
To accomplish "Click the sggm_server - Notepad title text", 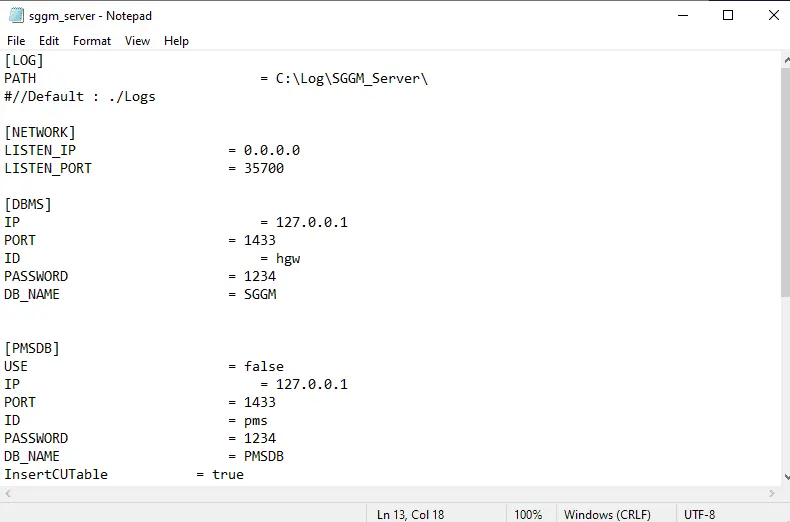I will click(90, 16).
